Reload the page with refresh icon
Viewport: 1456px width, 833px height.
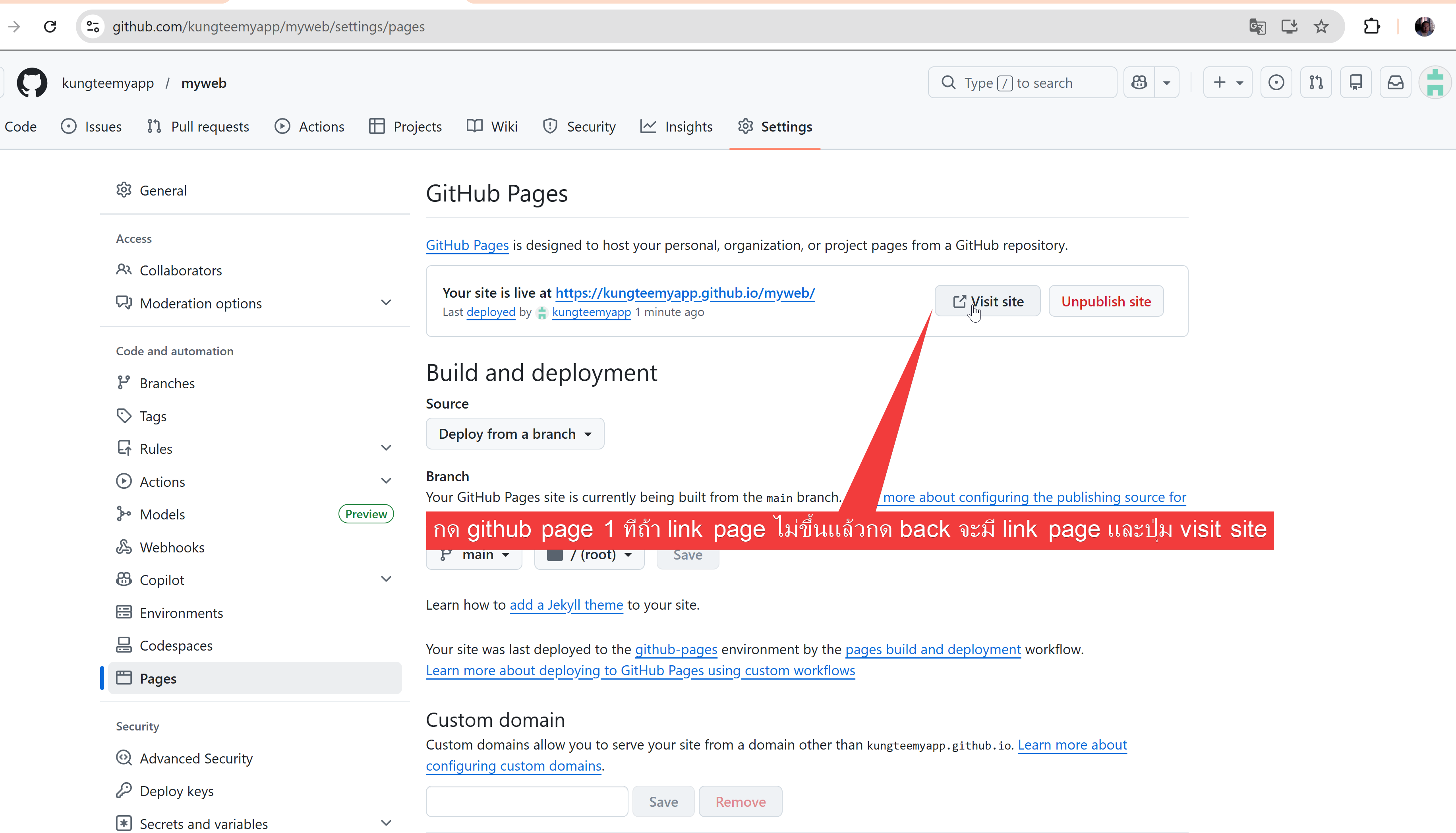pyautogui.click(x=50, y=27)
